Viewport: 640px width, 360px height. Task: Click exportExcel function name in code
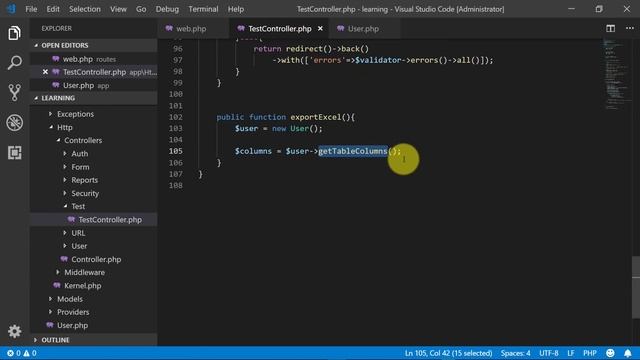(316, 117)
